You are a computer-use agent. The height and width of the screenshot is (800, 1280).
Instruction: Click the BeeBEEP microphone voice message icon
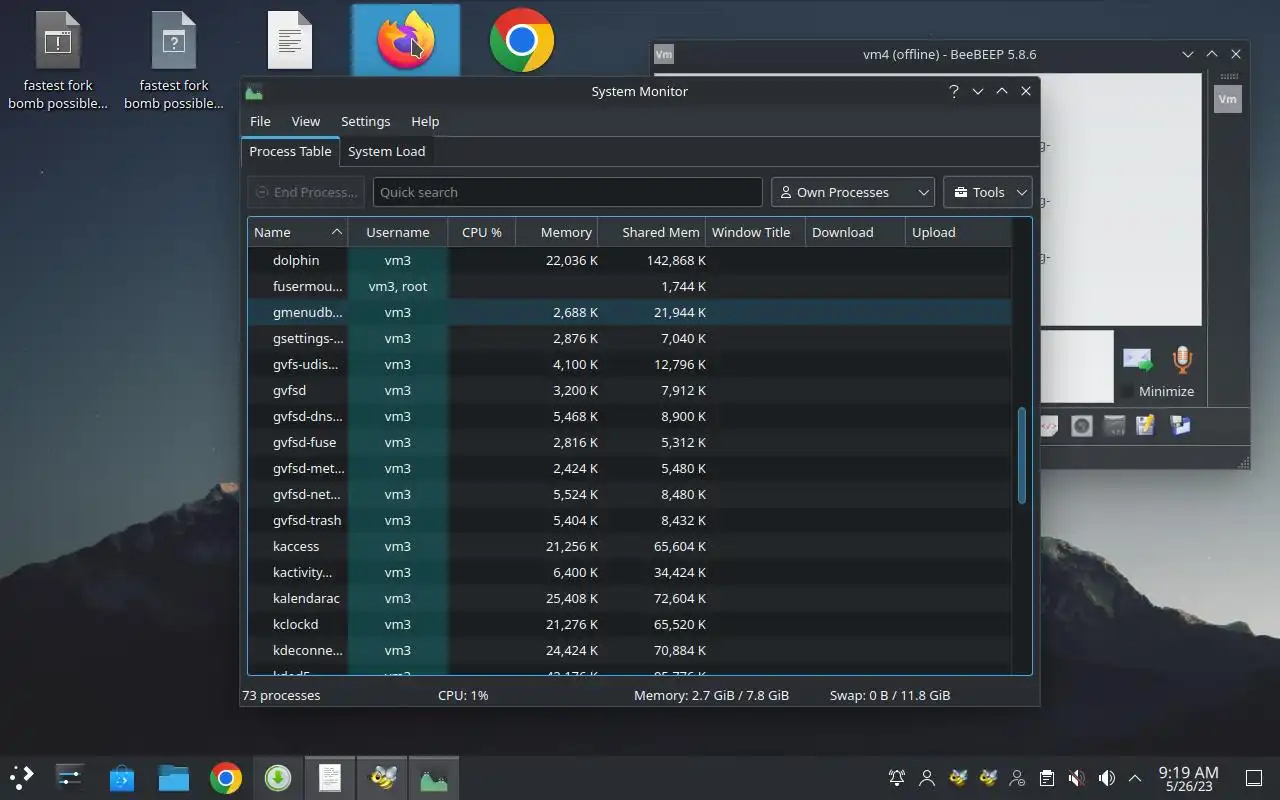1182,360
